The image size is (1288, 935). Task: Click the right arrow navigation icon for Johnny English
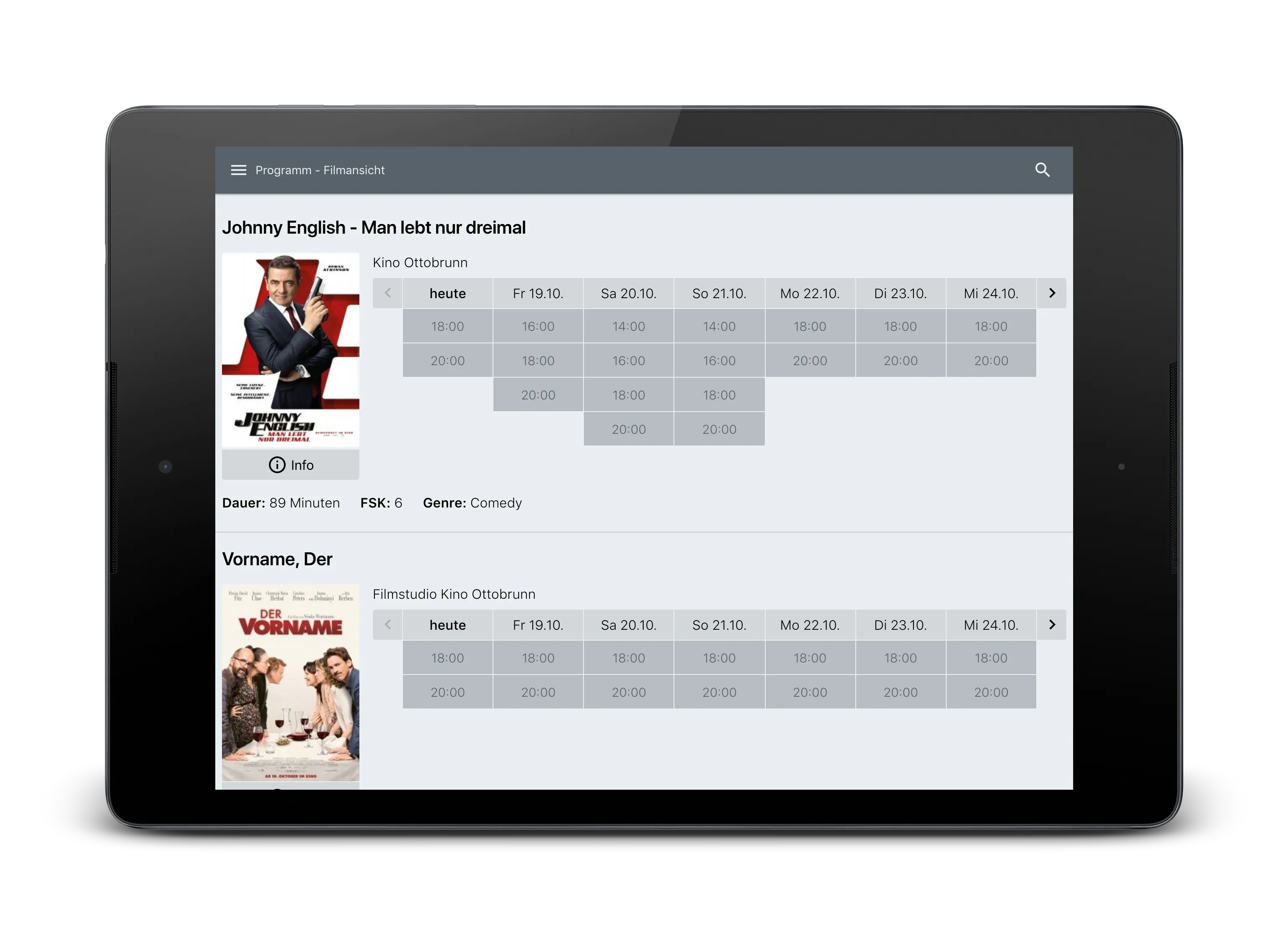coord(1052,293)
